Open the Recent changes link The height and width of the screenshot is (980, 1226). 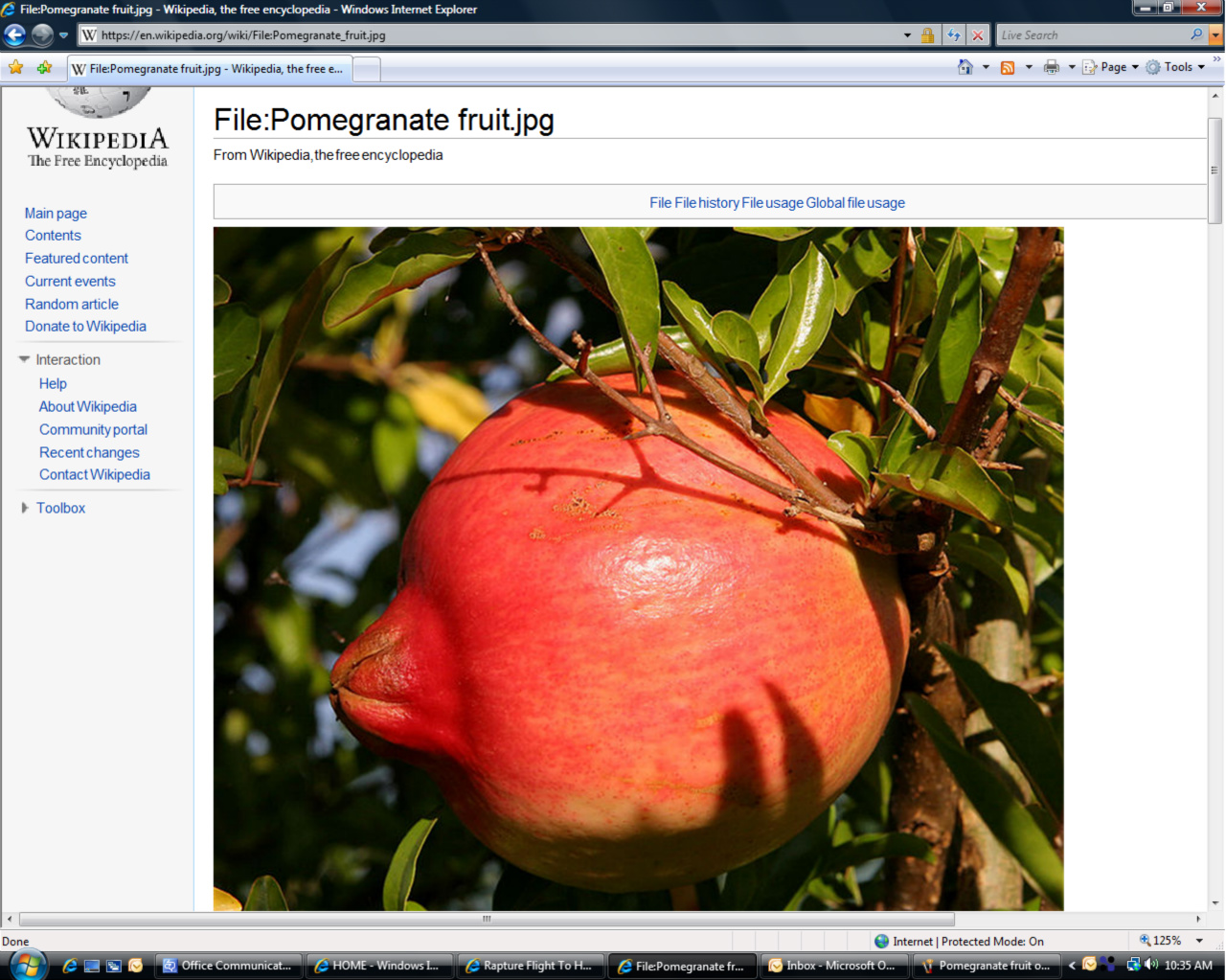pyautogui.click(x=89, y=453)
